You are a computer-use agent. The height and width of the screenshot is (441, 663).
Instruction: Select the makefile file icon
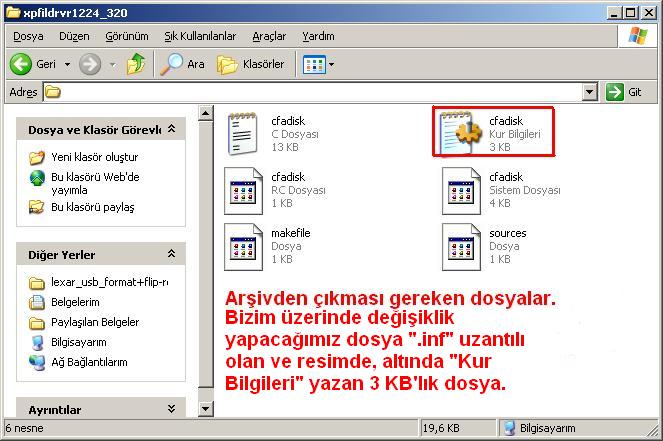click(x=243, y=244)
